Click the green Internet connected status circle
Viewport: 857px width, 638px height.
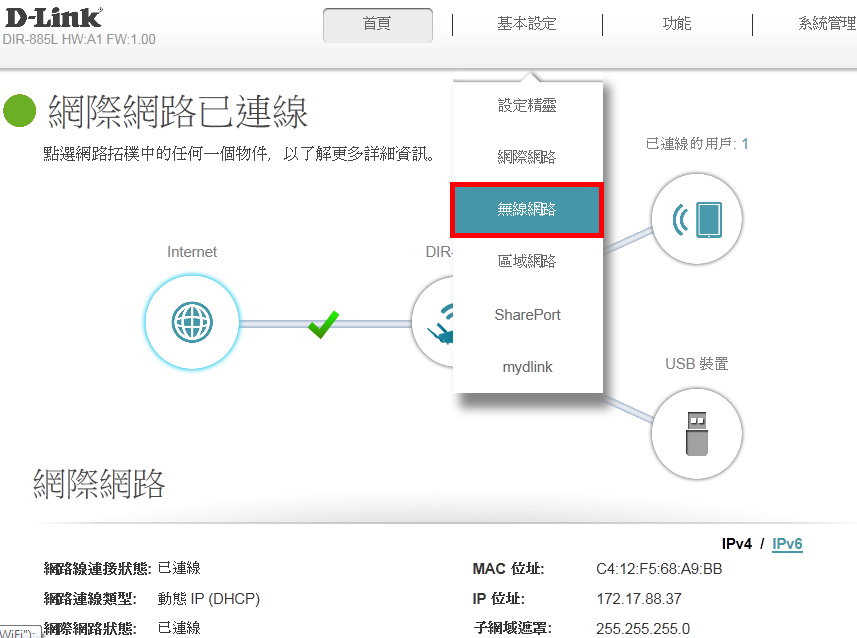click(x=20, y=111)
